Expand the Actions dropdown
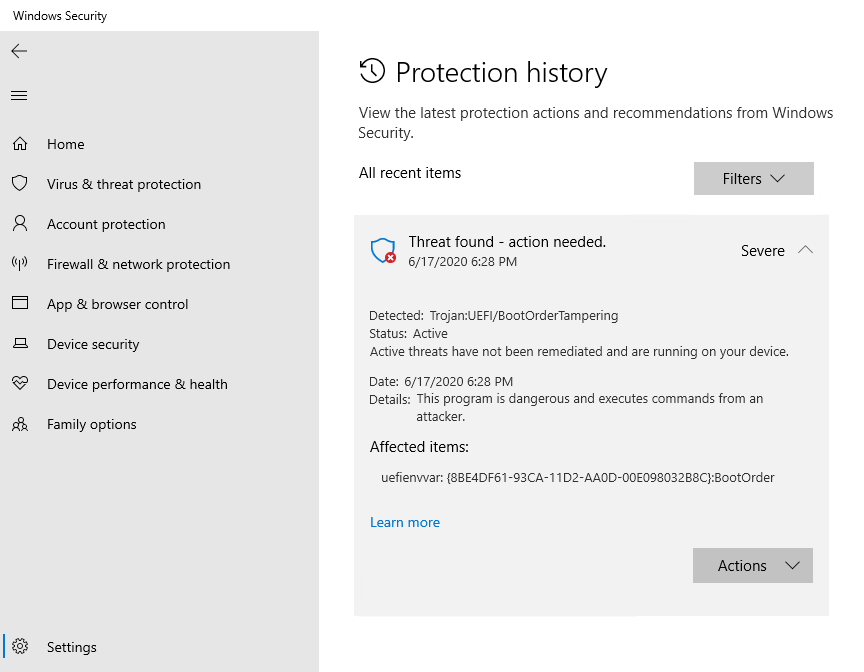Image resolution: width=864 pixels, height=672 pixels. click(x=752, y=565)
